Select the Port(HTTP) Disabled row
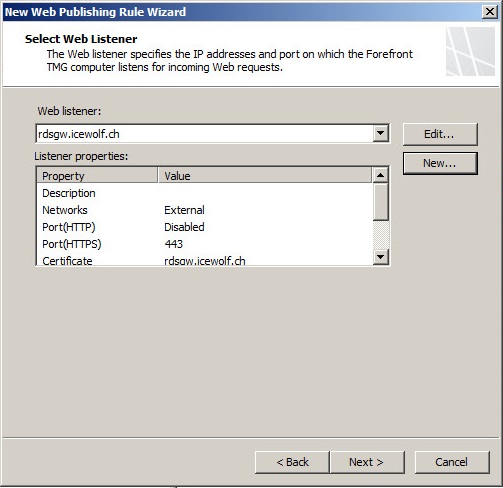 click(205, 227)
